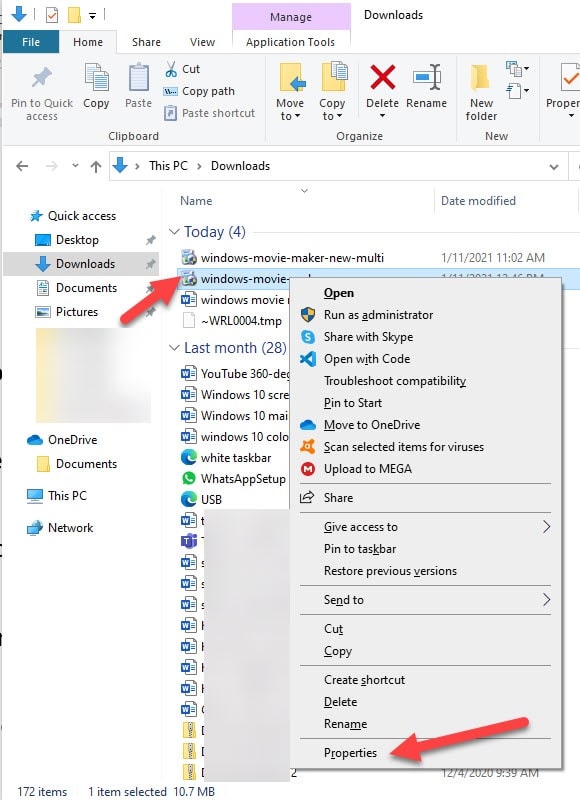Open the Easy access dropdown icon
Image resolution: width=580 pixels, height=800 pixels.
pyautogui.click(x=517, y=91)
